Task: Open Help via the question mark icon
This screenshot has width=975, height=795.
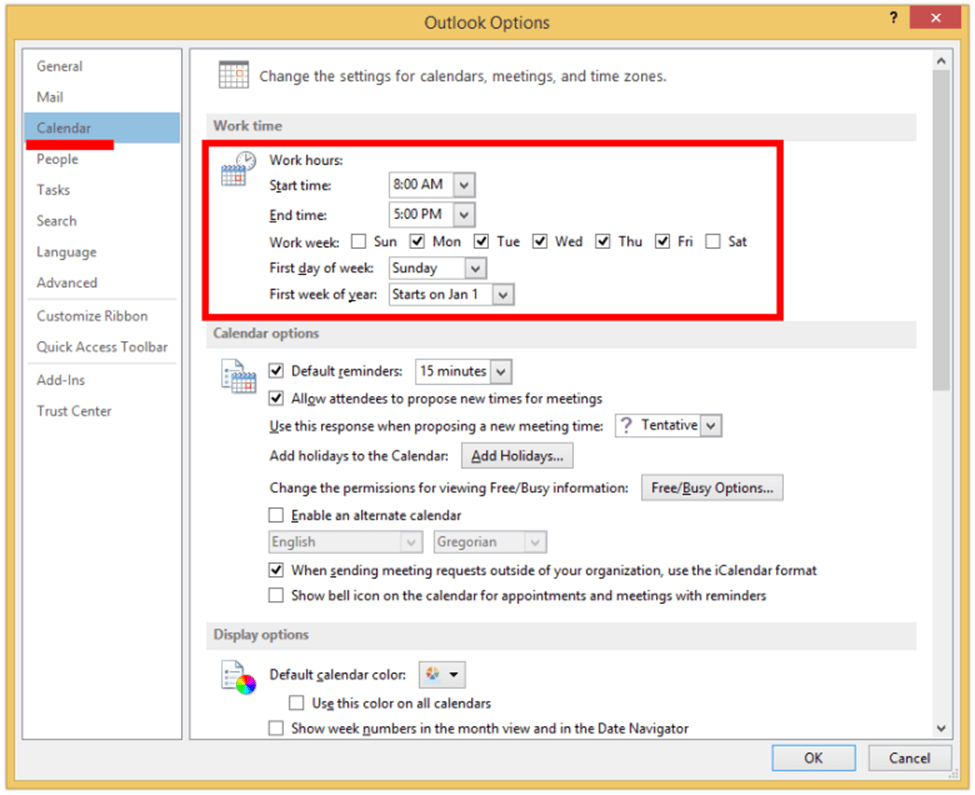Action: [893, 17]
